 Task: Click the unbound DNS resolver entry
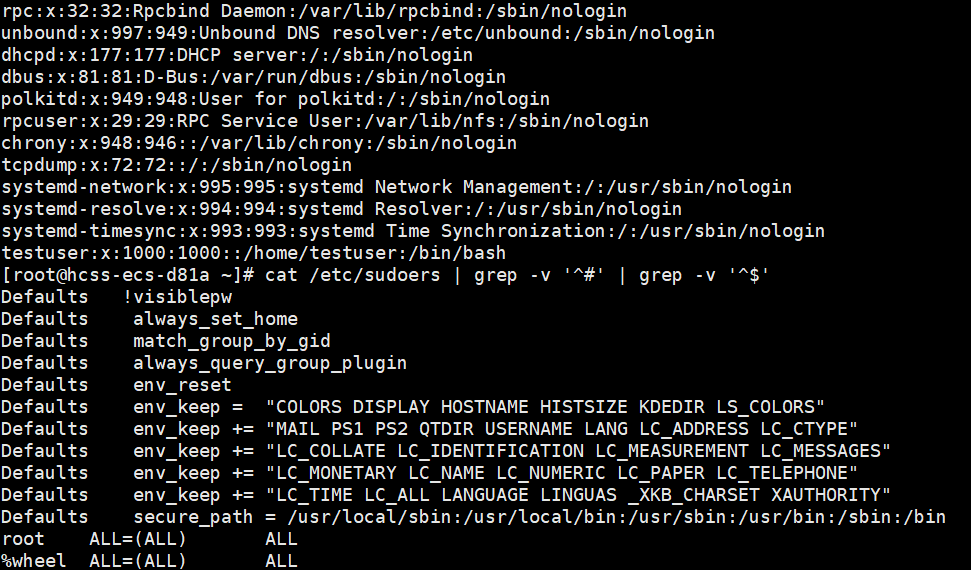tap(357, 33)
